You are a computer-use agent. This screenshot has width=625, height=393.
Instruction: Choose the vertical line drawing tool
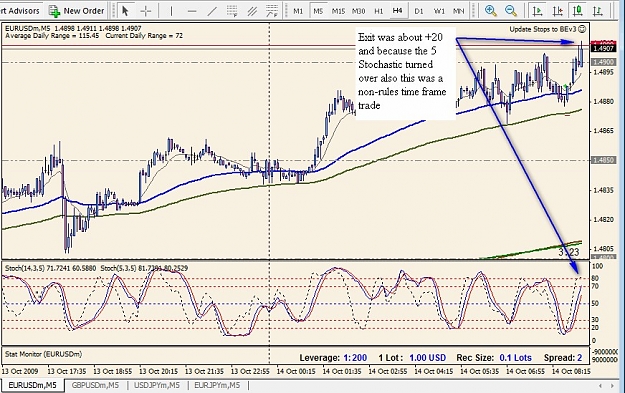[x=171, y=11]
